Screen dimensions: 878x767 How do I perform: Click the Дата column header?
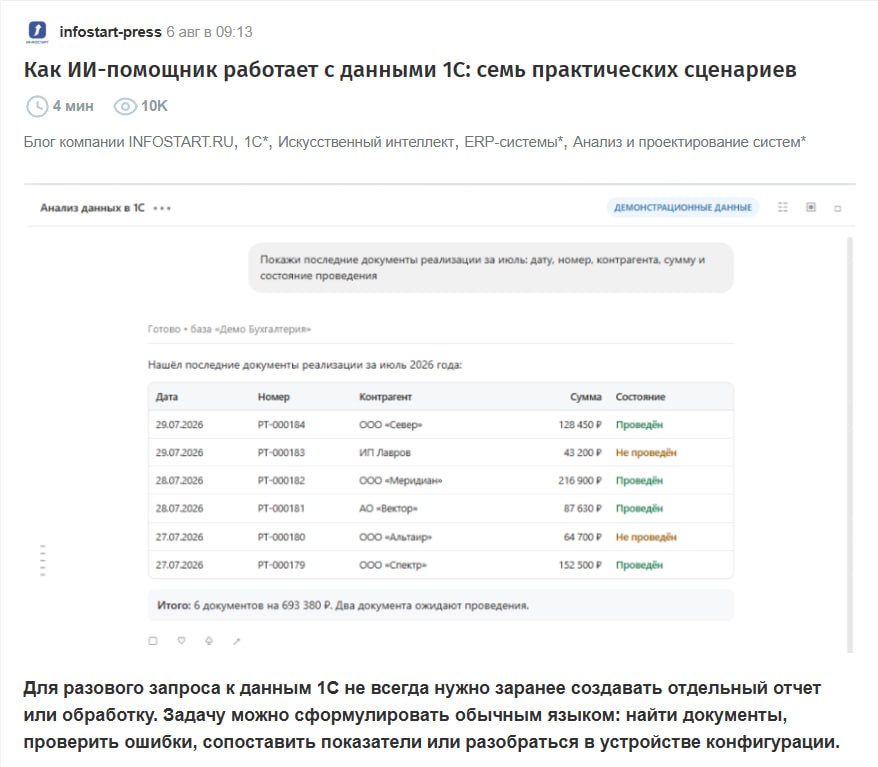tap(167, 397)
